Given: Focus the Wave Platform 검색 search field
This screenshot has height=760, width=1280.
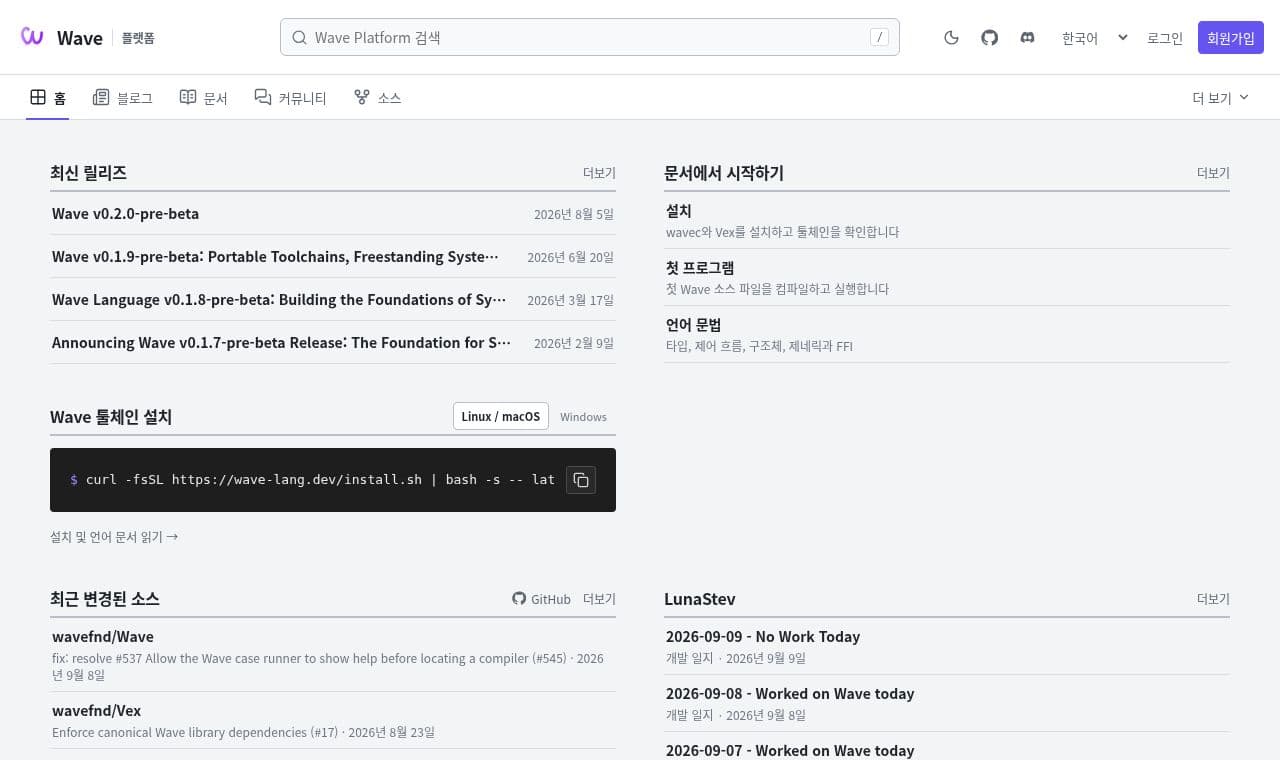Looking at the screenshot, I should coord(590,38).
